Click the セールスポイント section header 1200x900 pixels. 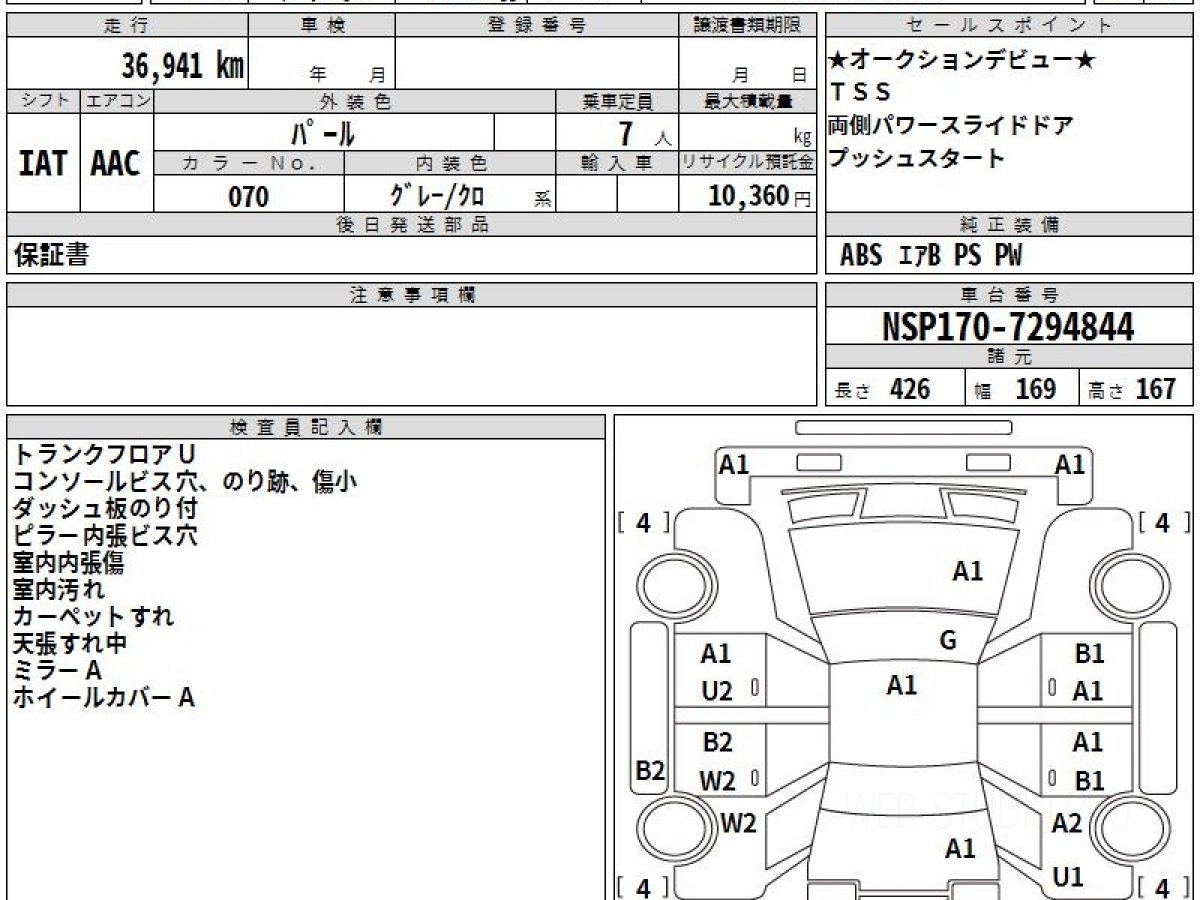[1009, 26]
